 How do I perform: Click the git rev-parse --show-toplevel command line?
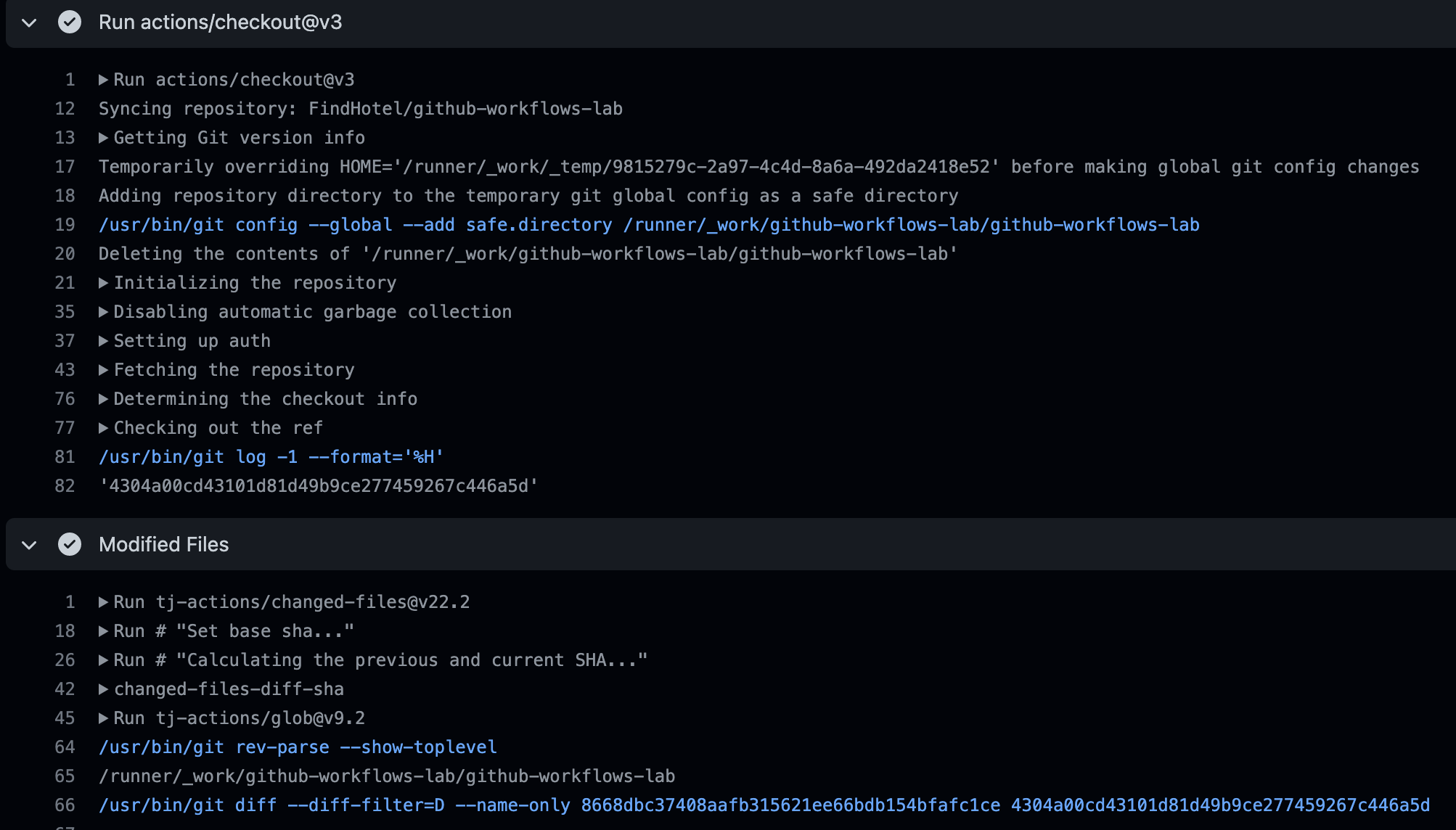click(x=298, y=747)
